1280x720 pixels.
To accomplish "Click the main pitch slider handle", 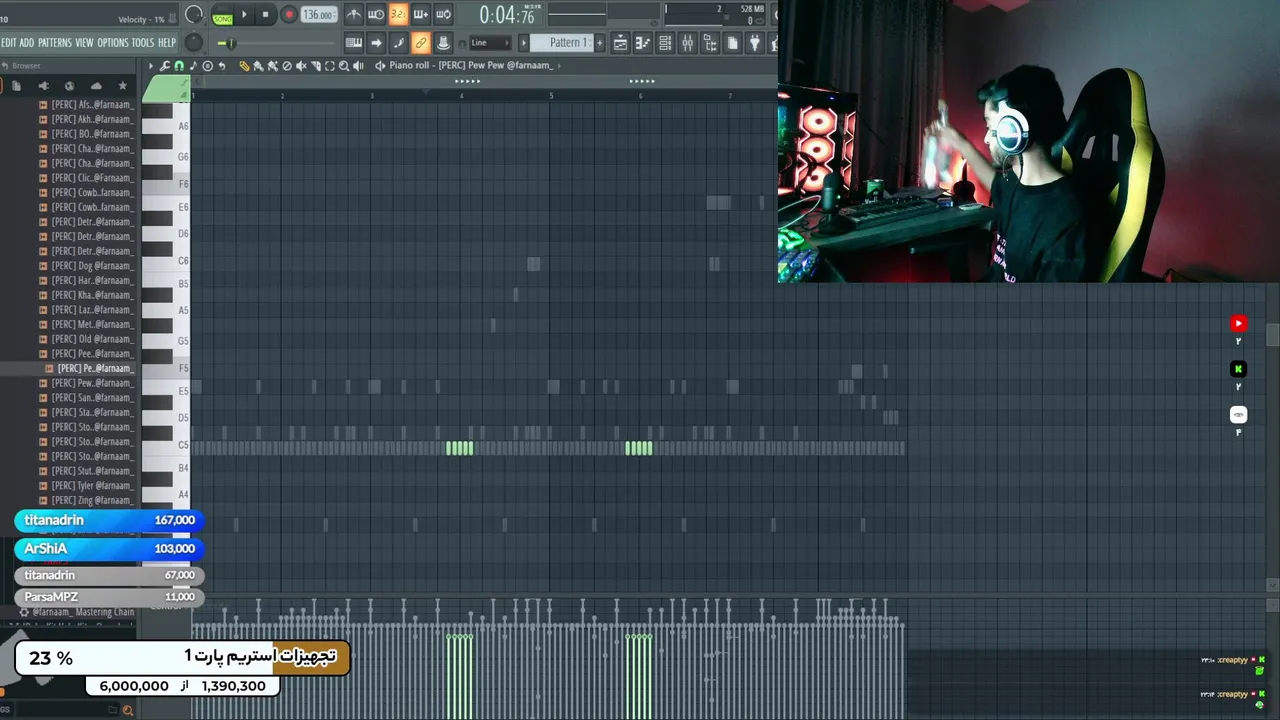I will click(231, 43).
